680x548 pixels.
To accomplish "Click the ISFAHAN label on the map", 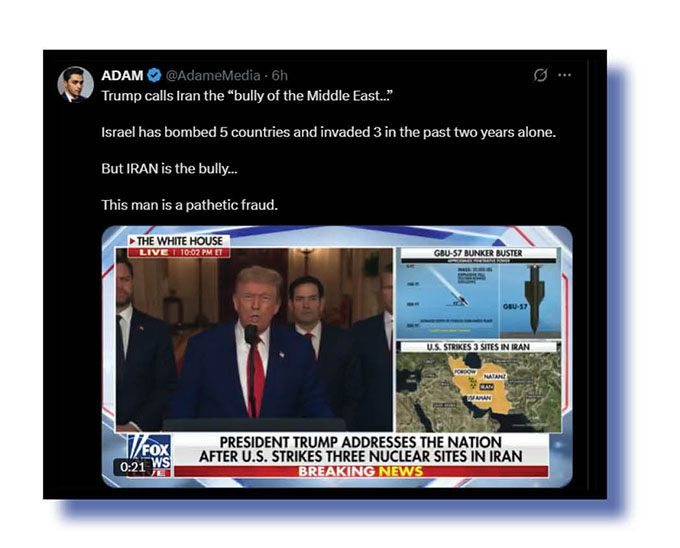I will pos(479,398).
